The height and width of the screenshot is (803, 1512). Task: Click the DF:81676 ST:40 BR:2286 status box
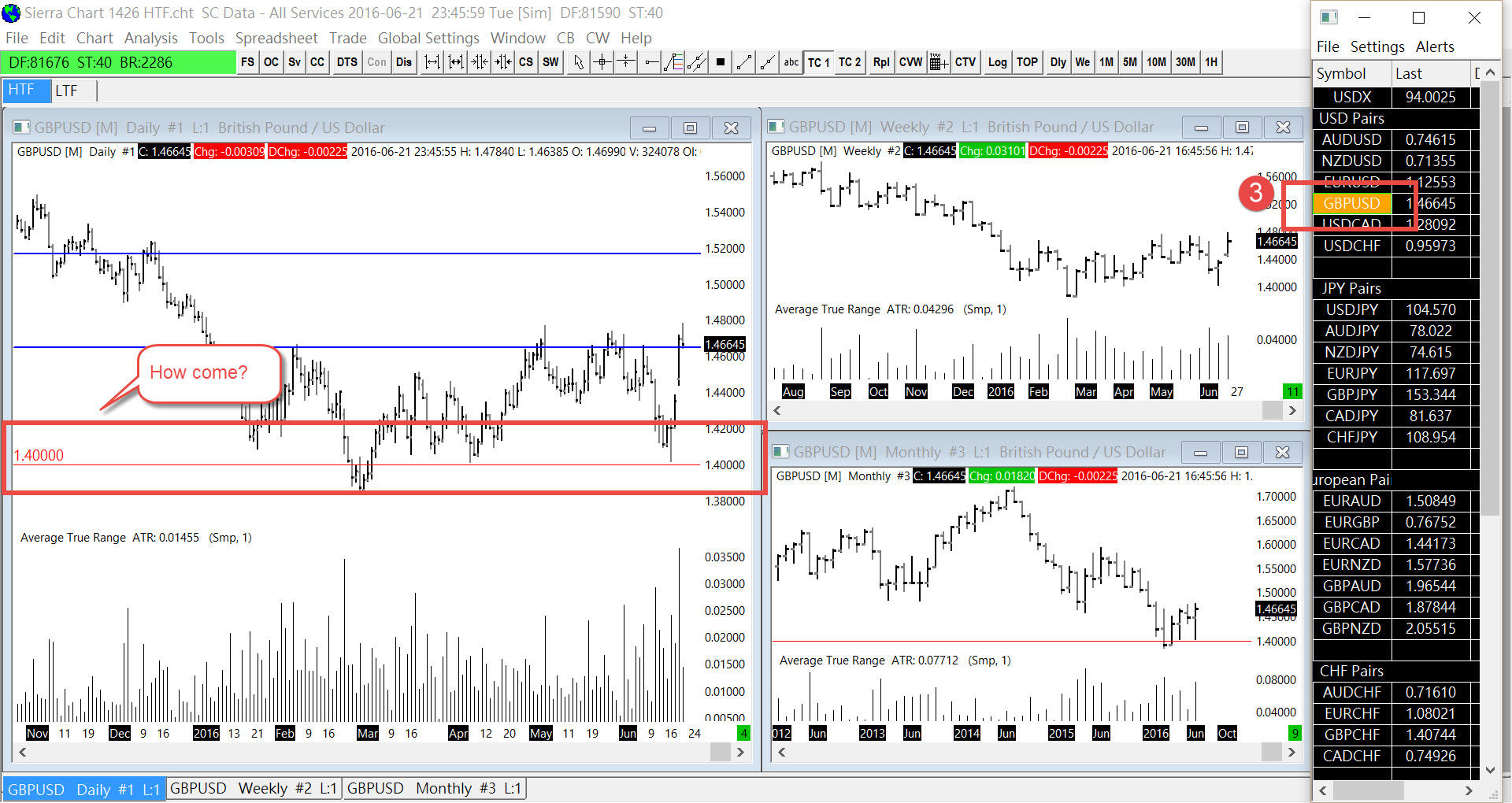[119, 62]
